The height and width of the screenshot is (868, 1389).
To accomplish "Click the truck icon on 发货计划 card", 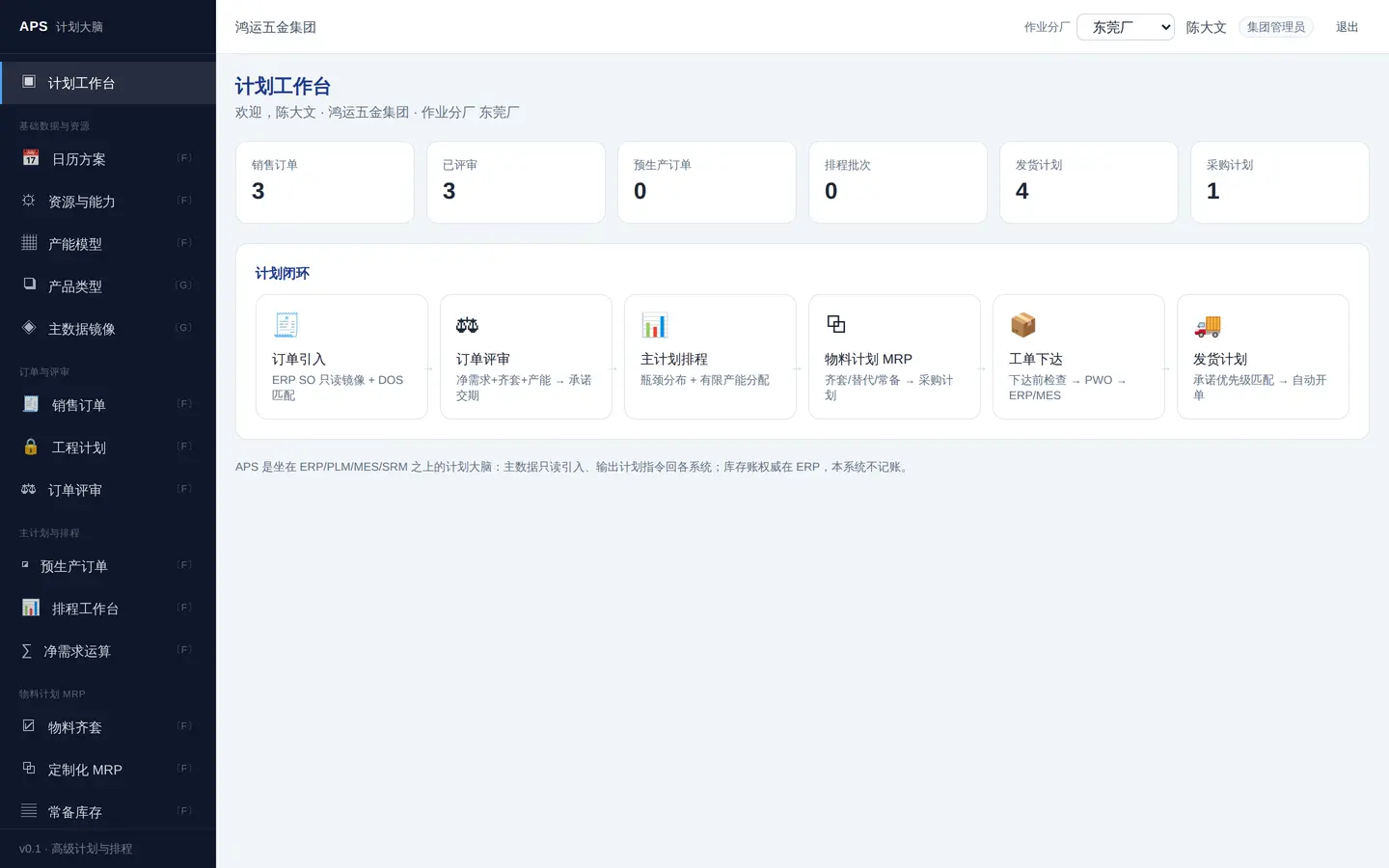I will 1207,325.
